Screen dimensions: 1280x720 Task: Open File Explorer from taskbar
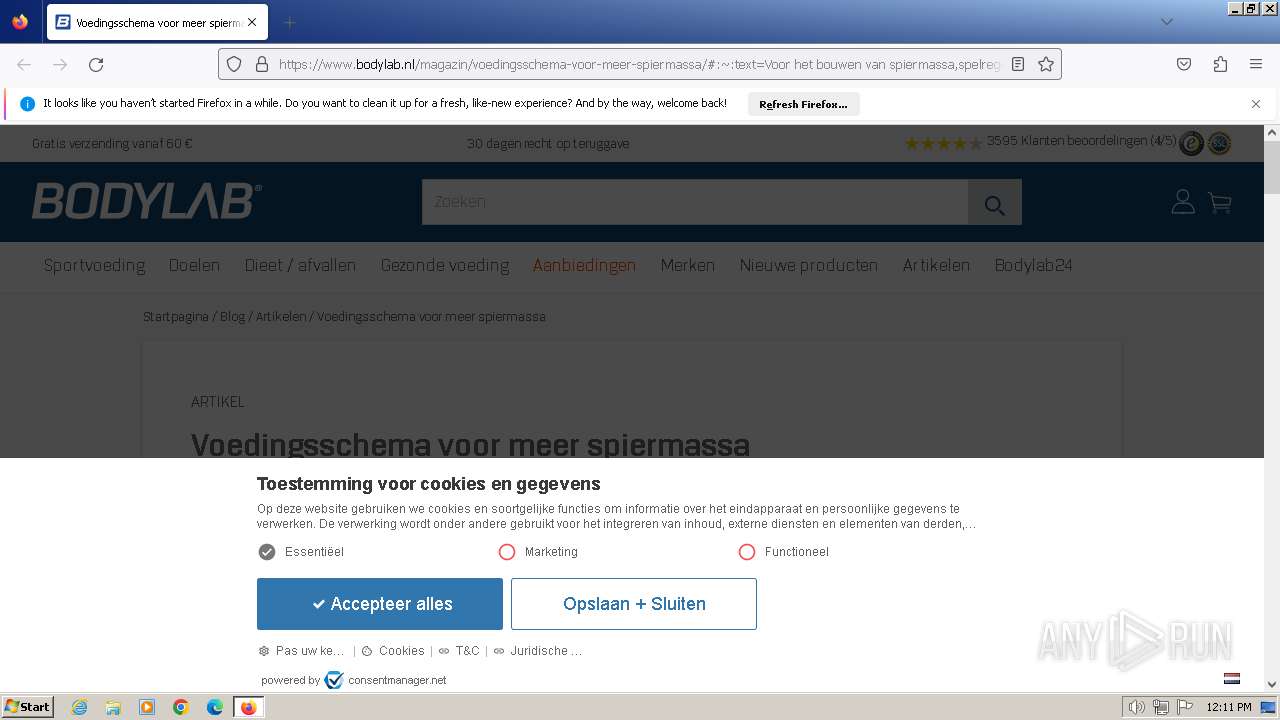coord(113,707)
